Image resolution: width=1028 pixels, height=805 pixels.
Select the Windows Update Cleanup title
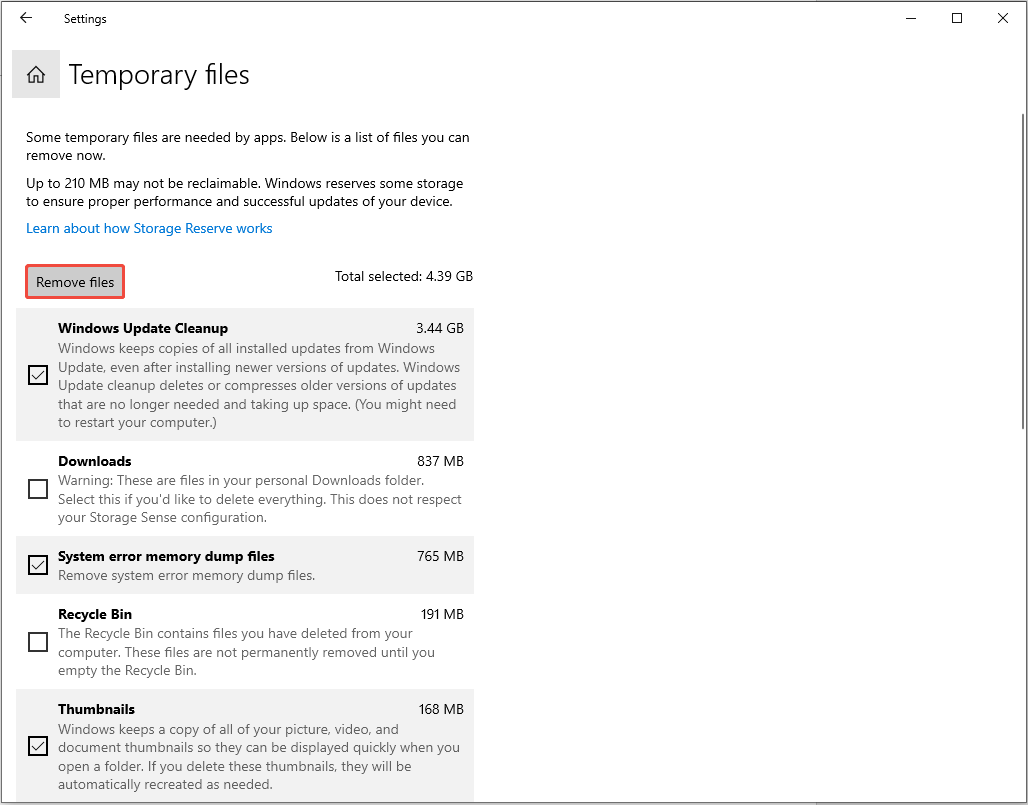click(x=143, y=328)
